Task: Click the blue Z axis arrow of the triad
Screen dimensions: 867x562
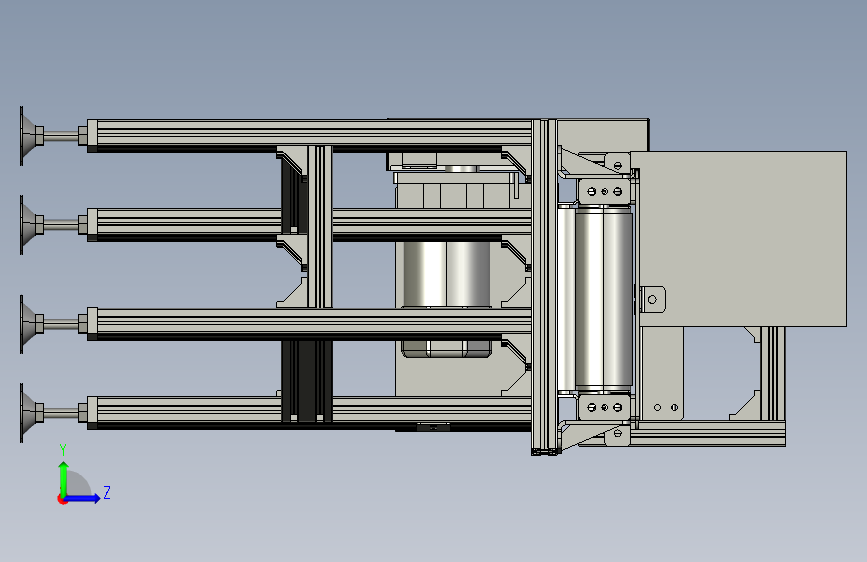Action: tap(83, 498)
